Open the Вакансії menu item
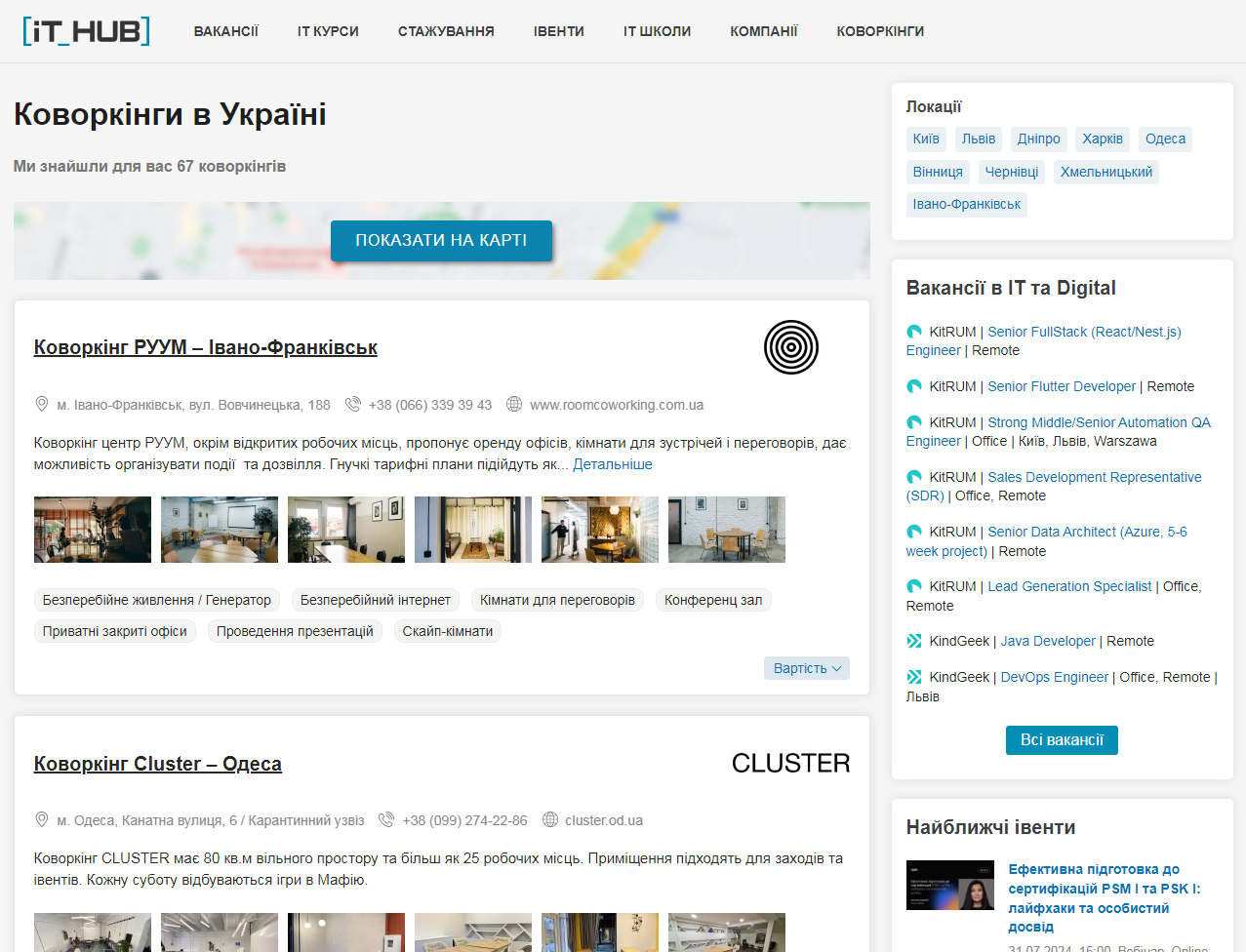The width and height of the screenshot is (1246, 952). pos(225,31)
